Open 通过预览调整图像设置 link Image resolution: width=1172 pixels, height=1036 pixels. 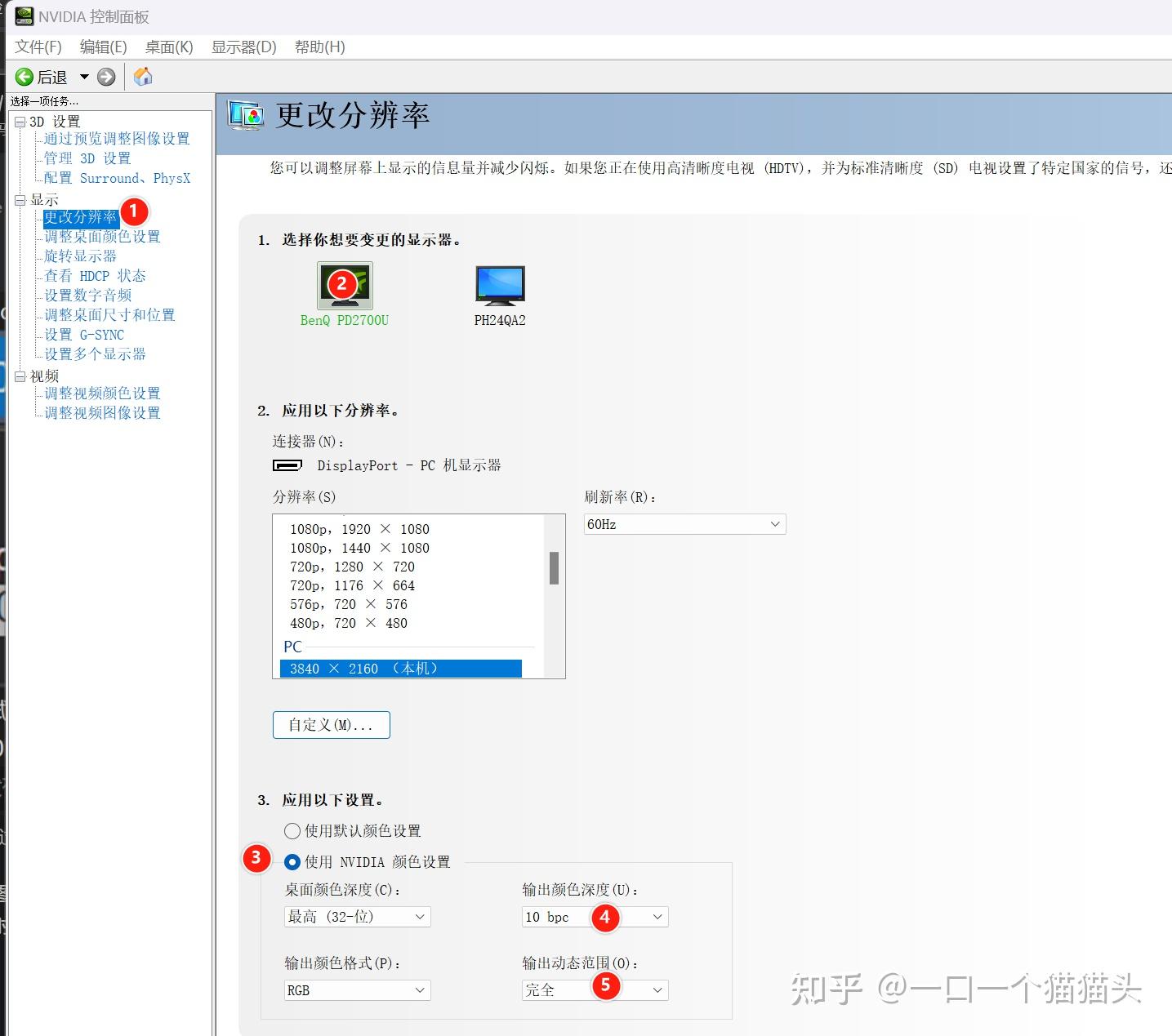pyautogui.click(x=117, y=139)
